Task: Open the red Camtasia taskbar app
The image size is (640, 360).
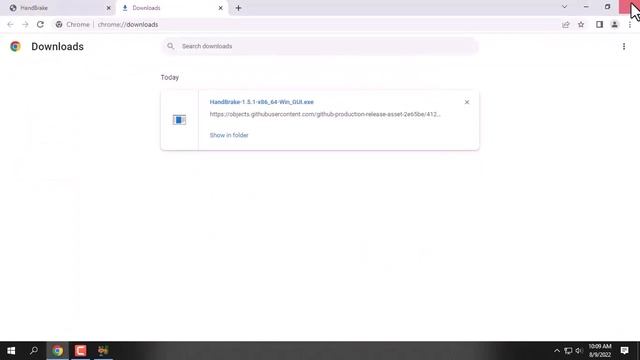Action: point(80,351)
